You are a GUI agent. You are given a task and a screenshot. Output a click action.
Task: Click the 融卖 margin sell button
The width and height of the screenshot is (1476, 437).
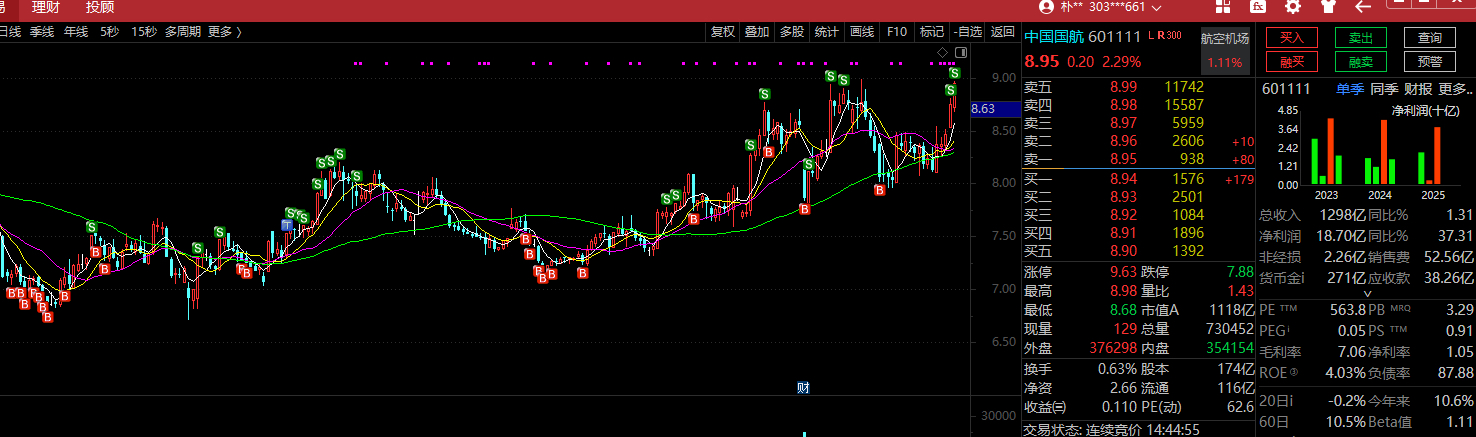click(1360, 62)
